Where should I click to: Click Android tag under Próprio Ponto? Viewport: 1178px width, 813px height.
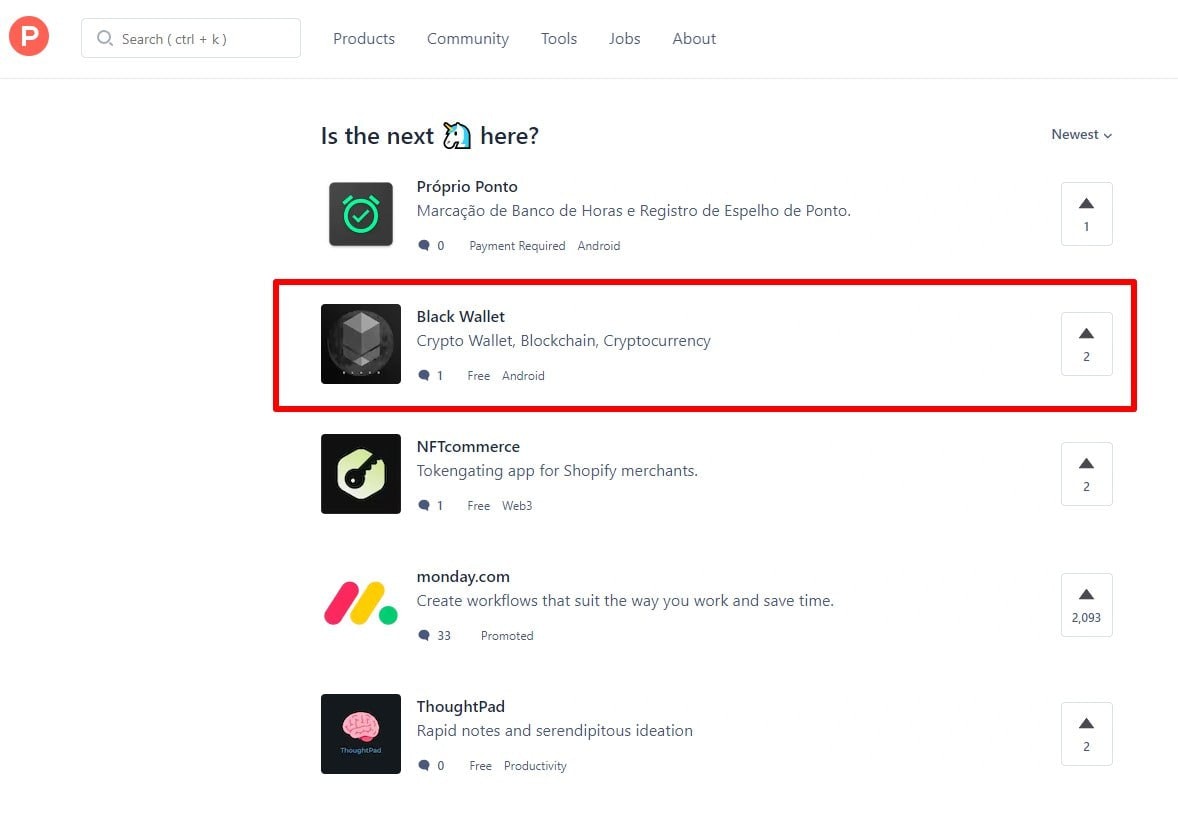coord(599,246)
